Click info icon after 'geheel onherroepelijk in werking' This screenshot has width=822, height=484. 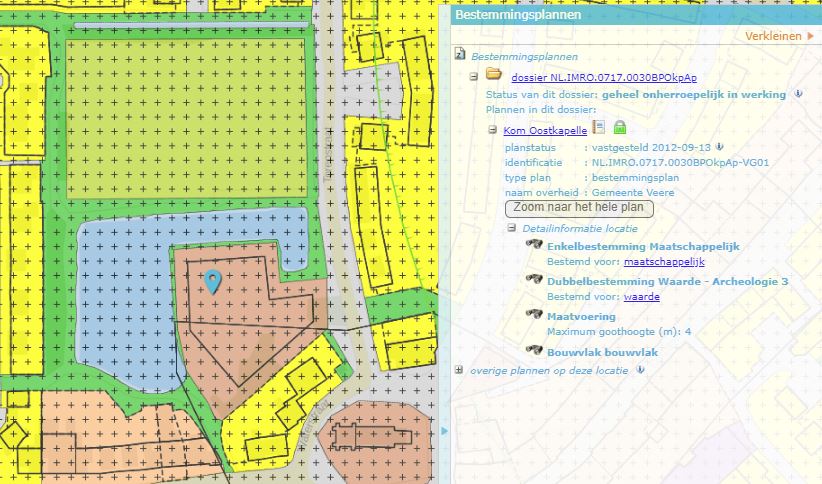coord(798,94)
